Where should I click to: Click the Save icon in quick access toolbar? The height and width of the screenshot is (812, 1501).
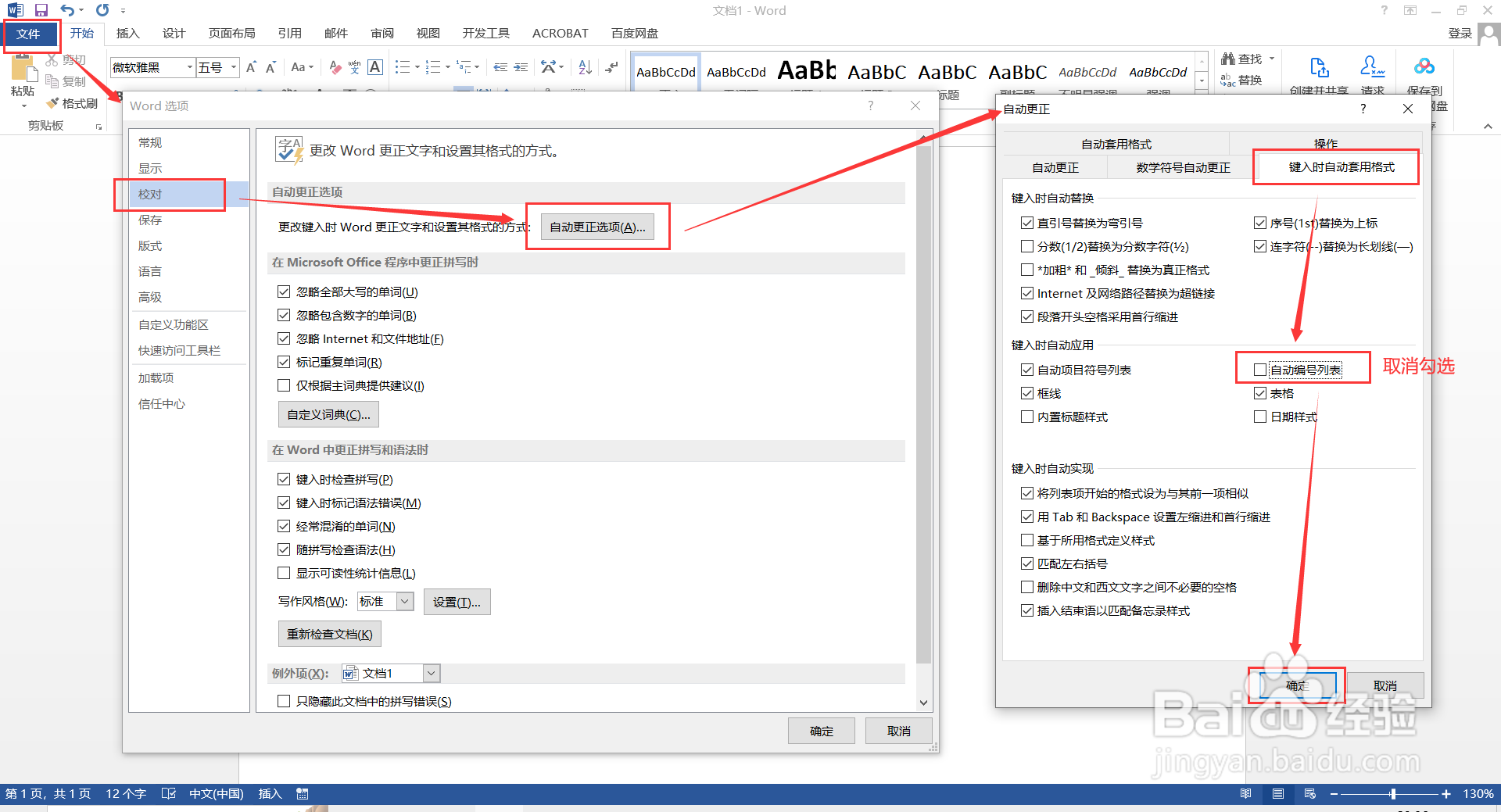41,10
